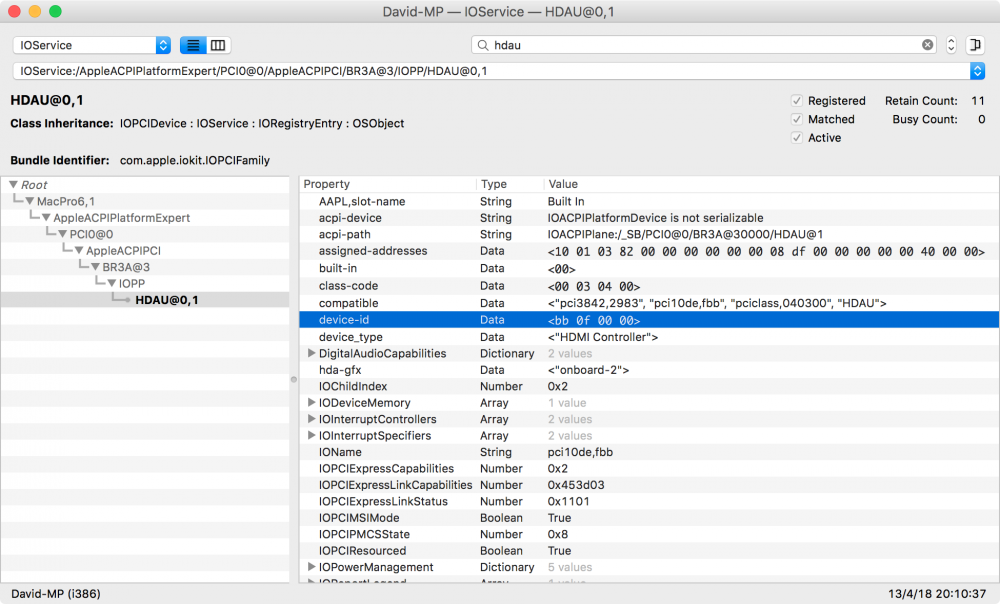
Task: Toggle the Matched checkbox
Action: [797, 119]
